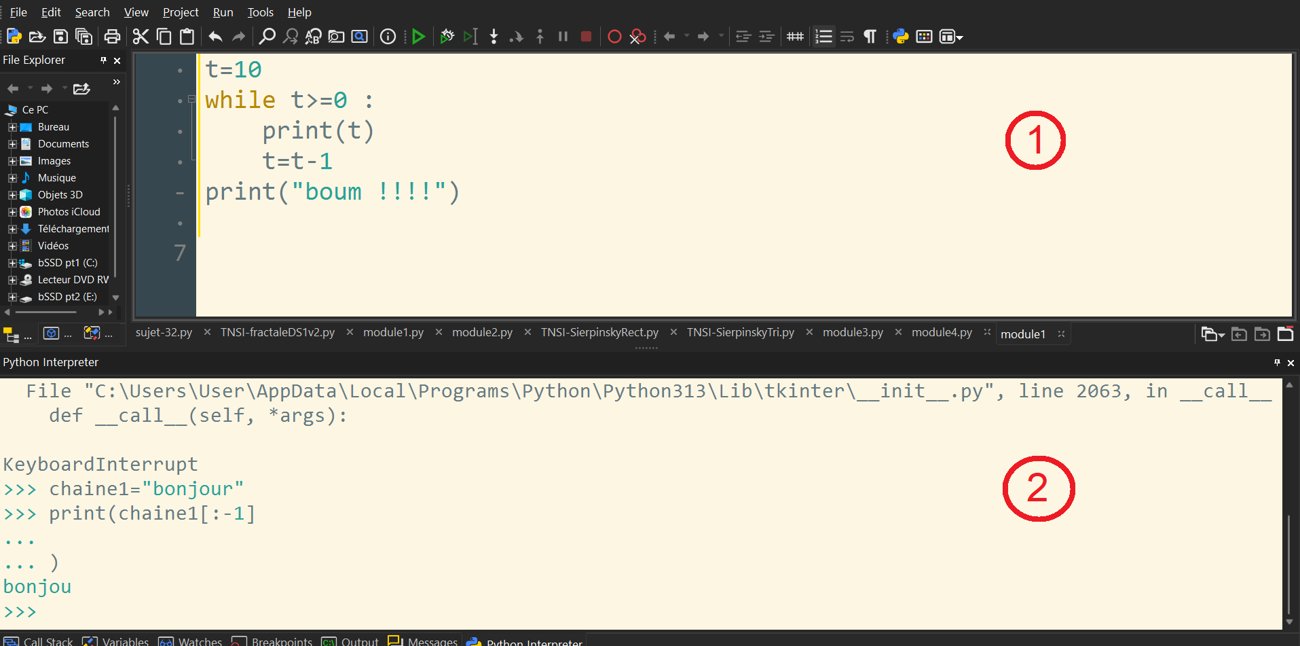Image resolution: width=1300 pixels, height=646 pixels.
Task: Click the Open file folder icon
Action: coord(37,36)
